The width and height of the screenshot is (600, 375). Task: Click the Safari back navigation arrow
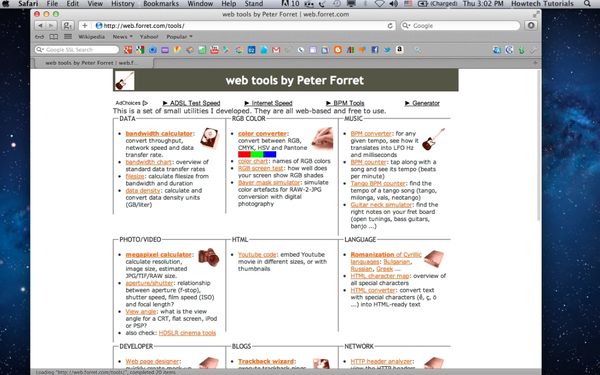tap(40, 26)
